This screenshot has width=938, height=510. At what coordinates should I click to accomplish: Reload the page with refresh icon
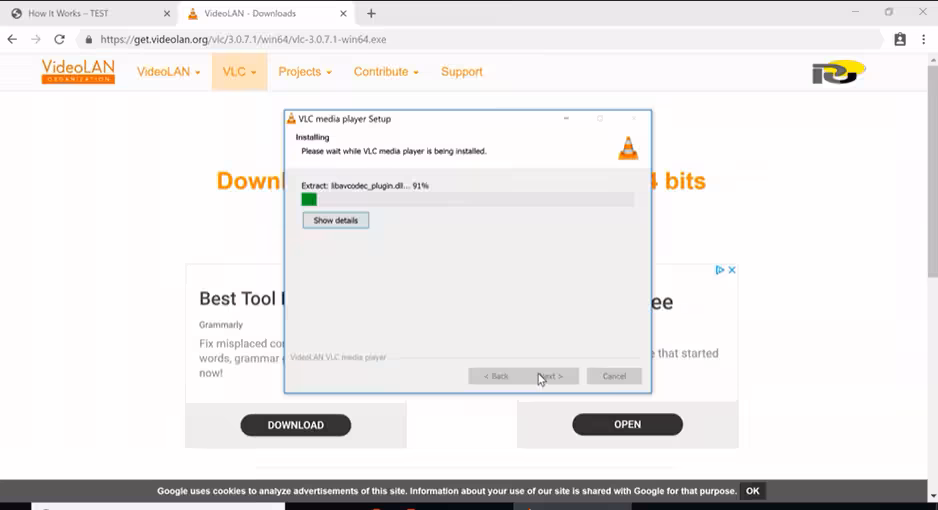59,39
